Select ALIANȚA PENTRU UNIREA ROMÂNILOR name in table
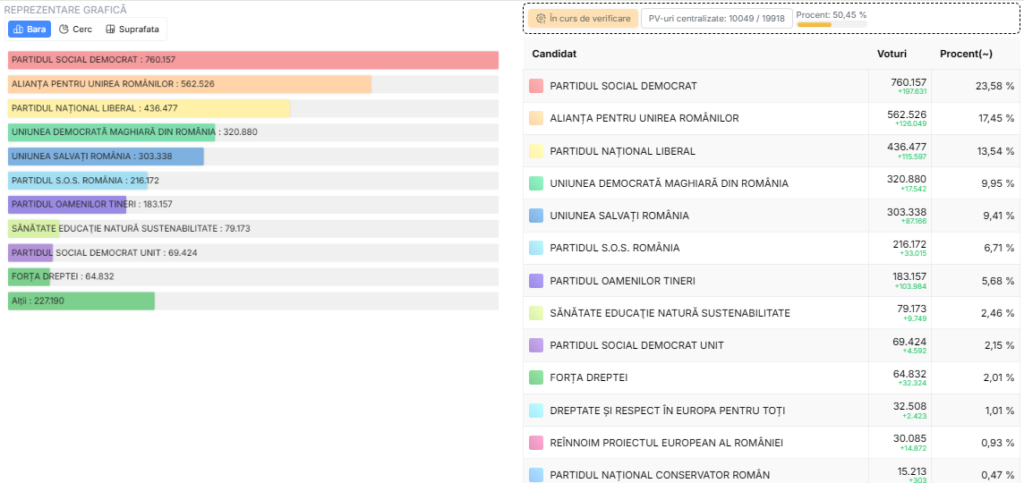Viewport: 1024px width, 483px height. pos(645,118)
